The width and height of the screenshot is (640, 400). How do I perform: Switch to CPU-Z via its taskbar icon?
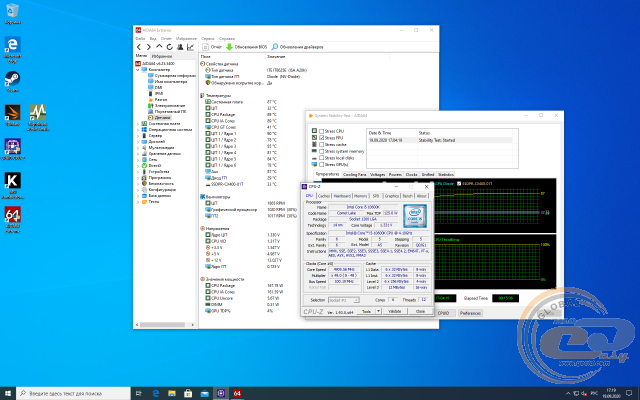[221, 393]
